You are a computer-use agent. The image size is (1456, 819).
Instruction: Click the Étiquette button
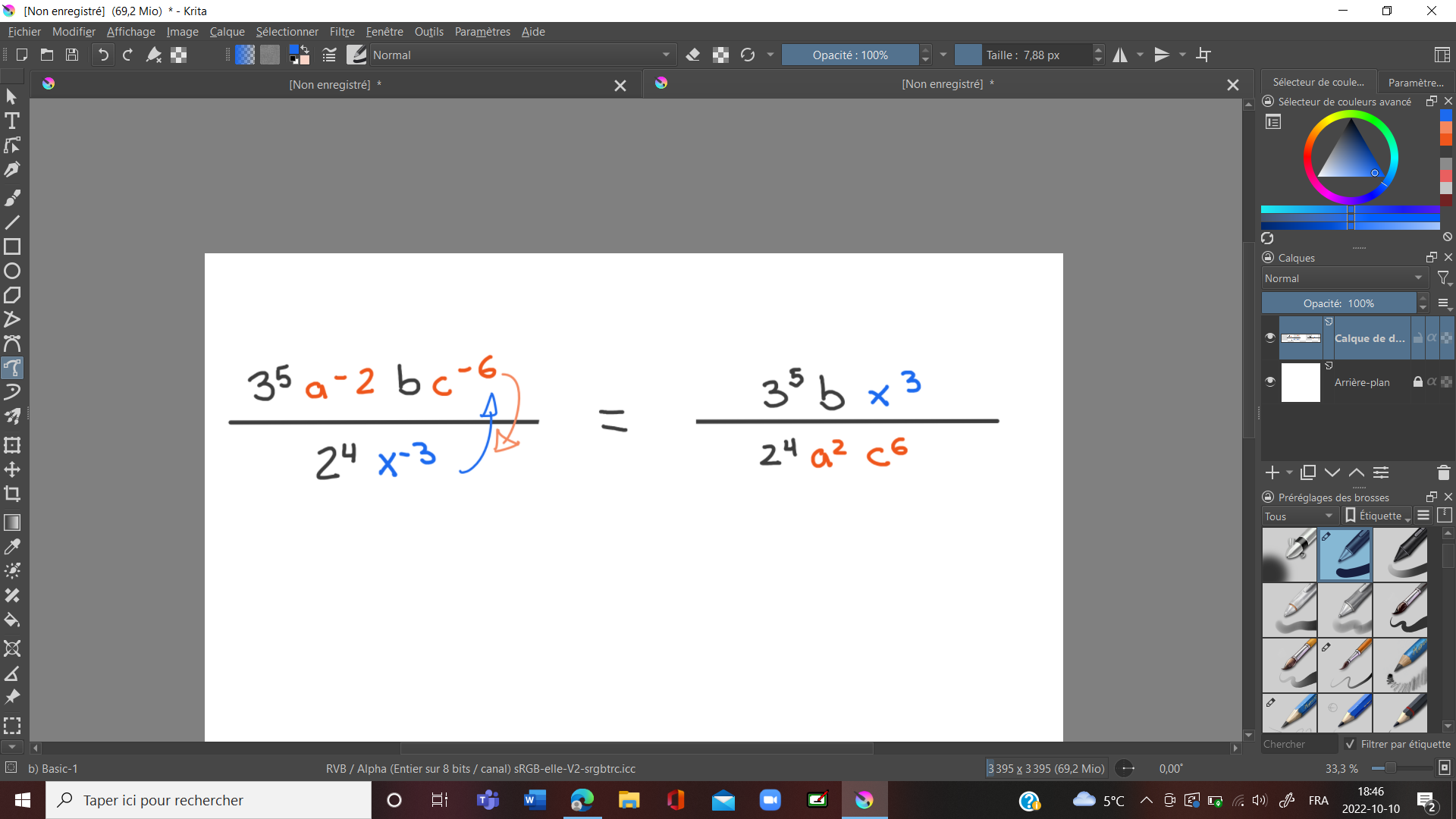click(1377, 516)
